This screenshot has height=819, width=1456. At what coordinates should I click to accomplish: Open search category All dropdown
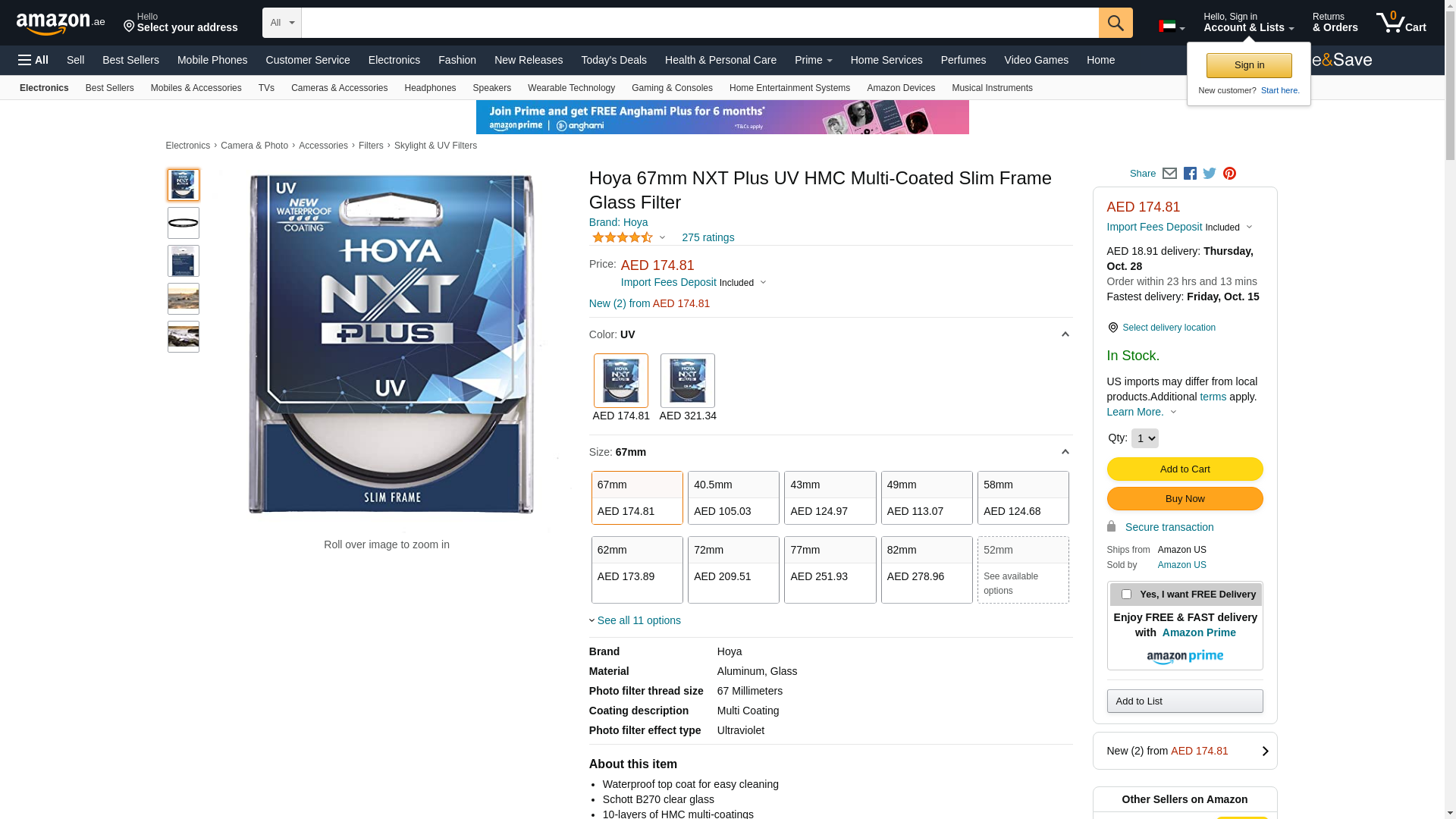point(281,23)
